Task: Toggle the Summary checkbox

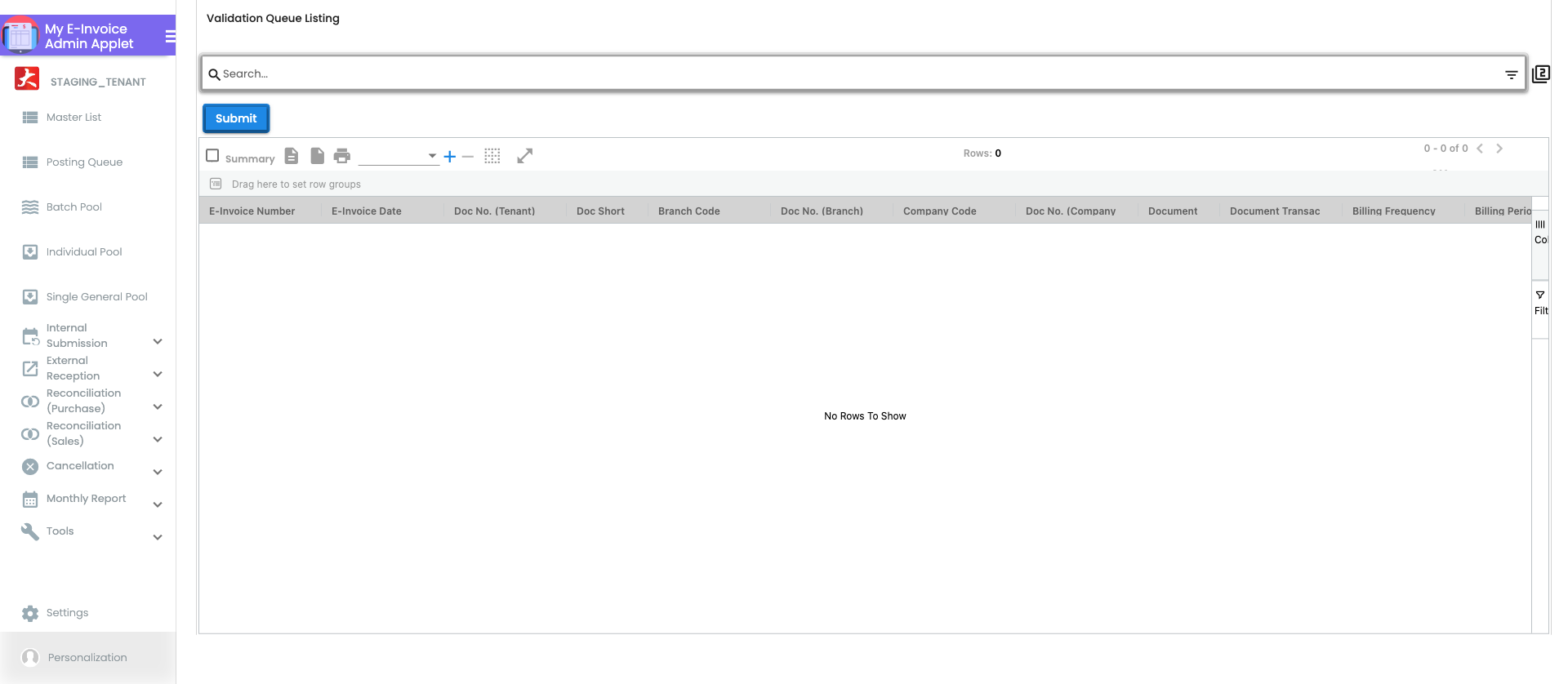Action: (212, 155)
